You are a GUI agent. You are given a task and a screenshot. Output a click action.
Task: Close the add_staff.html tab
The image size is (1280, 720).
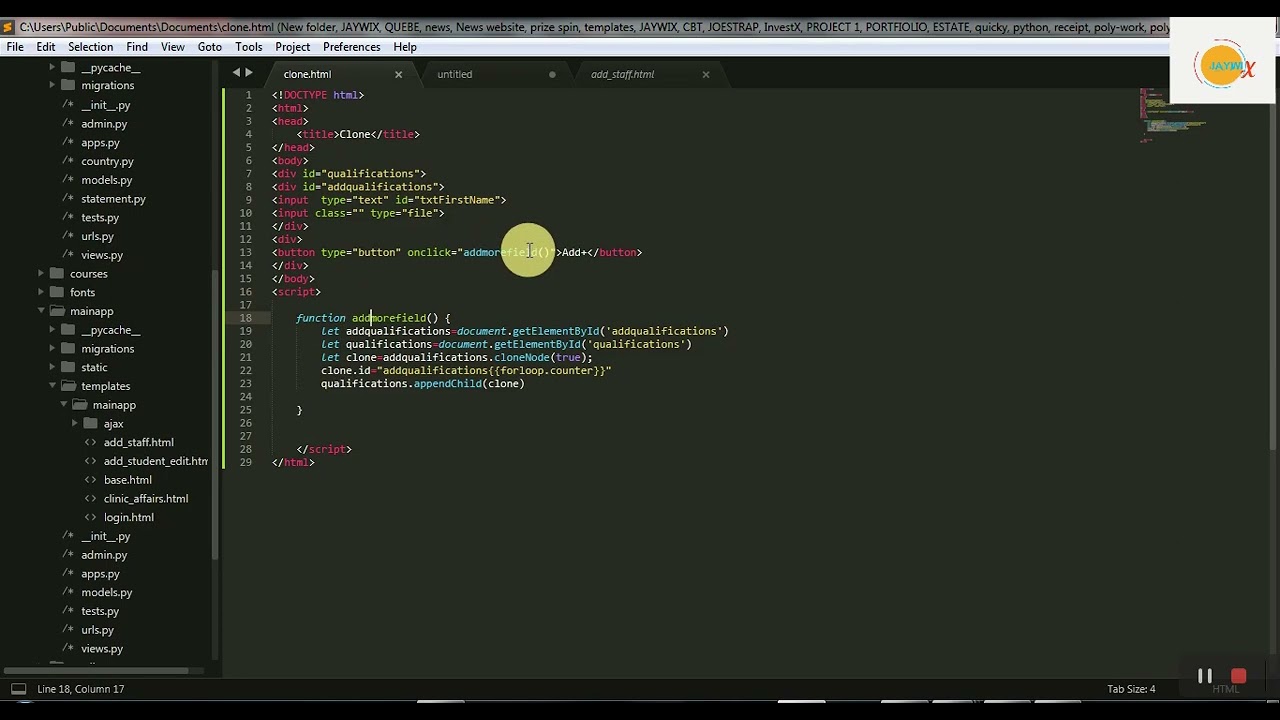706,74
